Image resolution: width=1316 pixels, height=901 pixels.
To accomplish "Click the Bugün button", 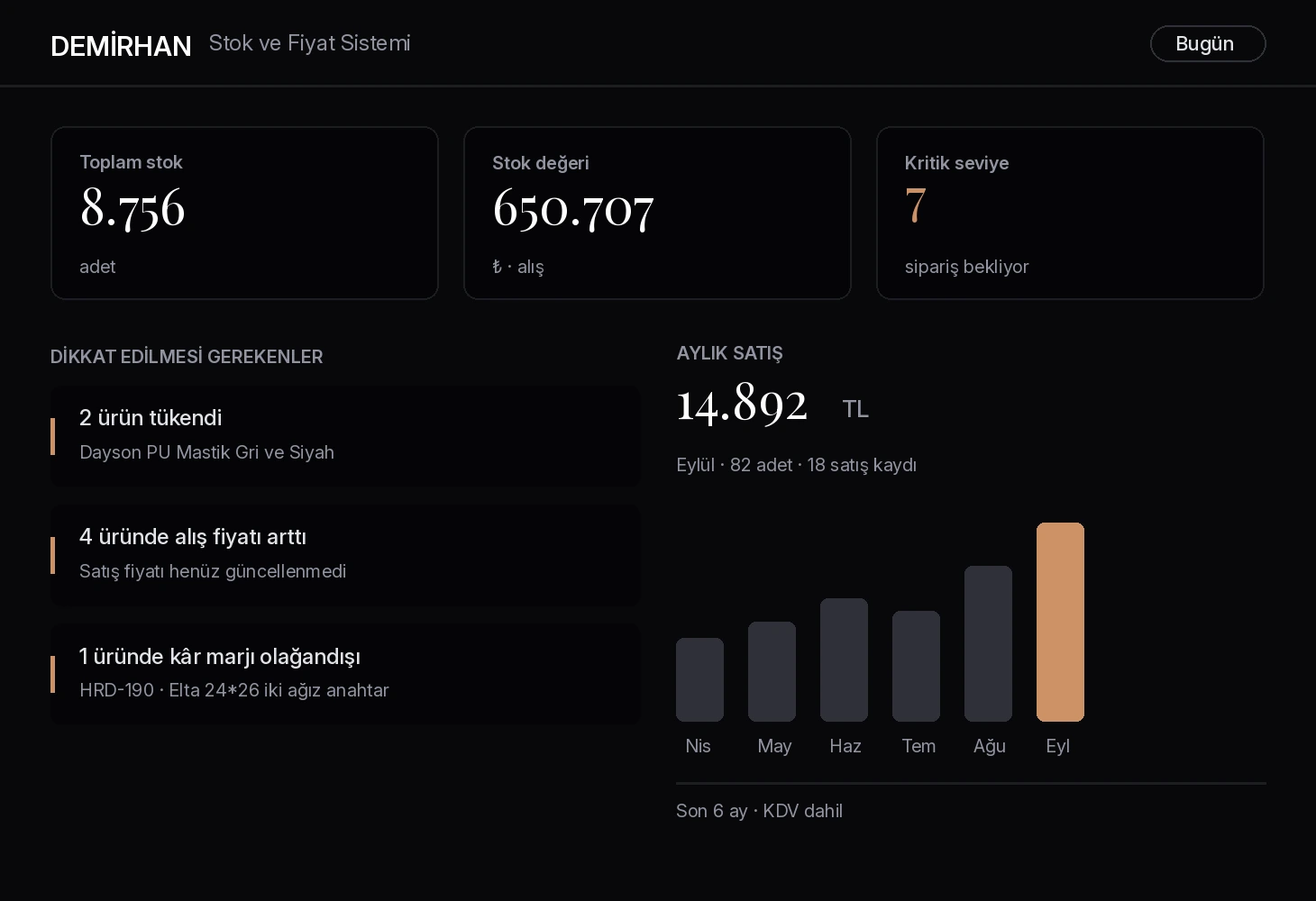I will [x=1208, y=43].
